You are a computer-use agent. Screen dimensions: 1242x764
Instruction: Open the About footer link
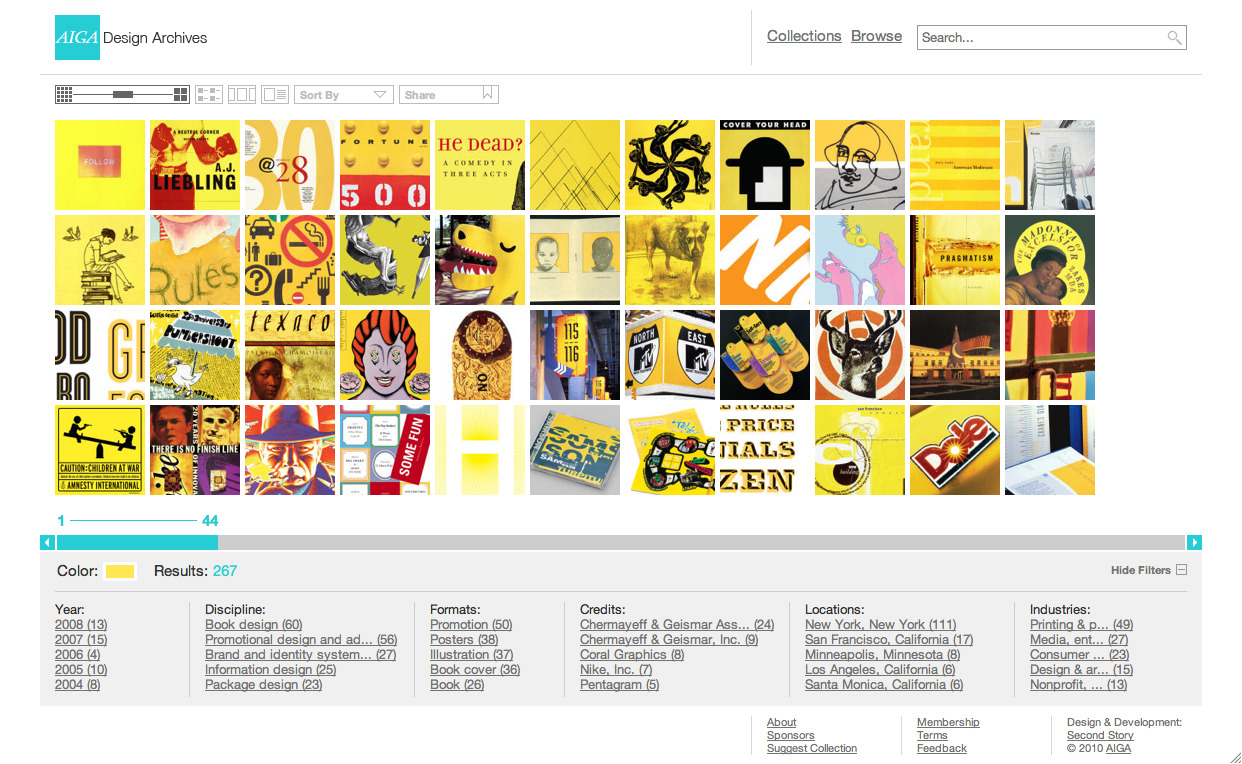coord(782,722)
